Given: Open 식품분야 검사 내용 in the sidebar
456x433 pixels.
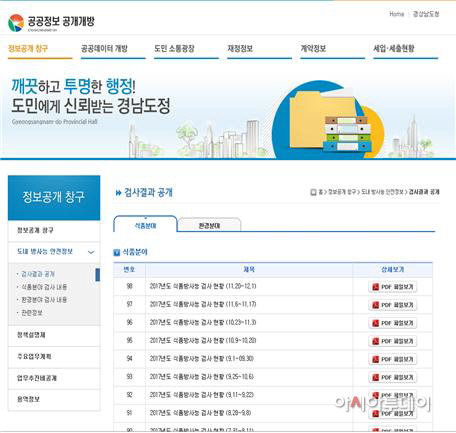Looking at the screenshot, I should tap(44, 287).
